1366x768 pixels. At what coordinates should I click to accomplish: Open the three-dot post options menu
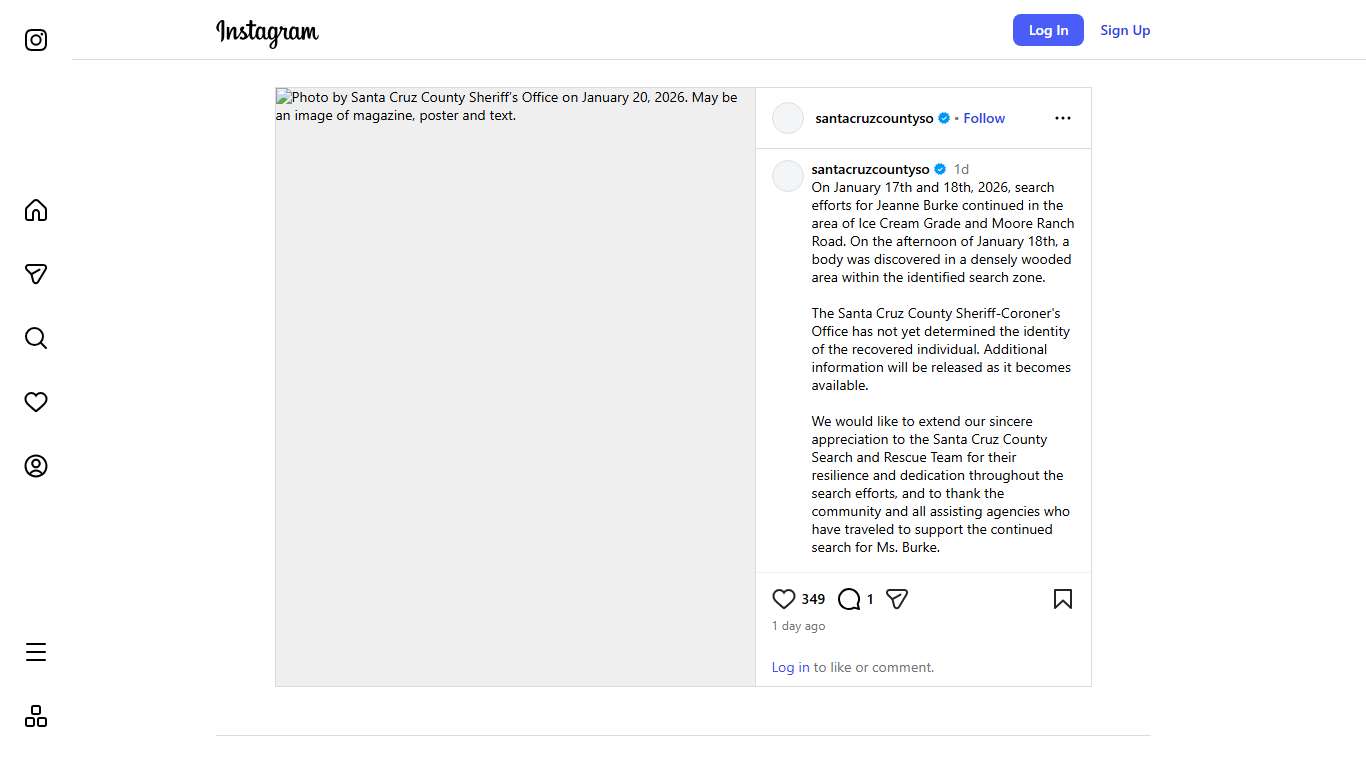[1063, 118]
